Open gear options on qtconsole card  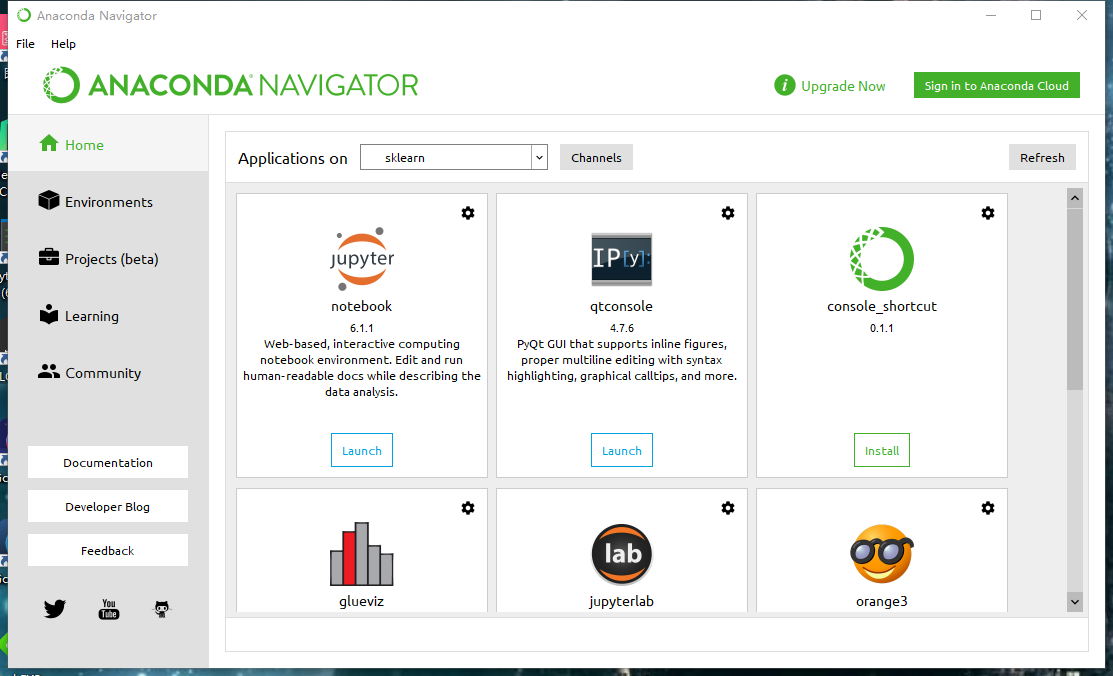click(x=728, y=213)
